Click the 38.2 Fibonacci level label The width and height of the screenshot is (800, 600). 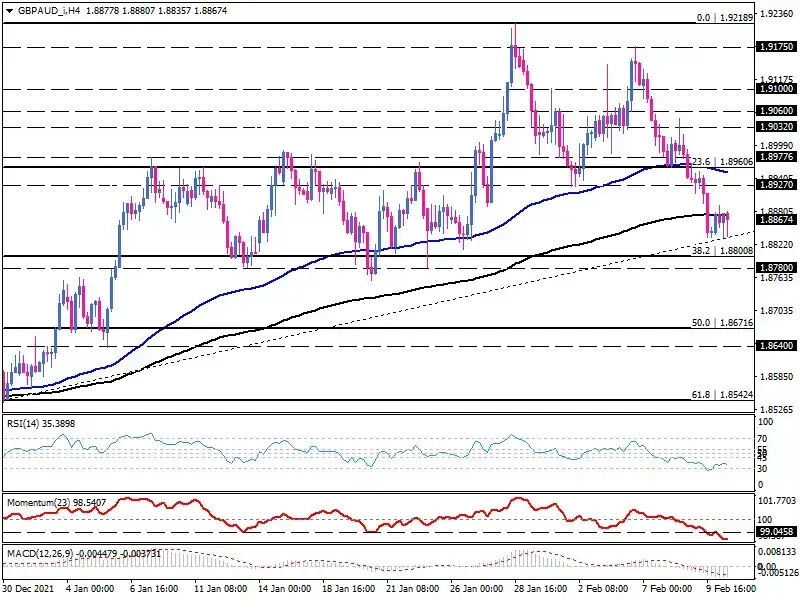pos(722,251)
